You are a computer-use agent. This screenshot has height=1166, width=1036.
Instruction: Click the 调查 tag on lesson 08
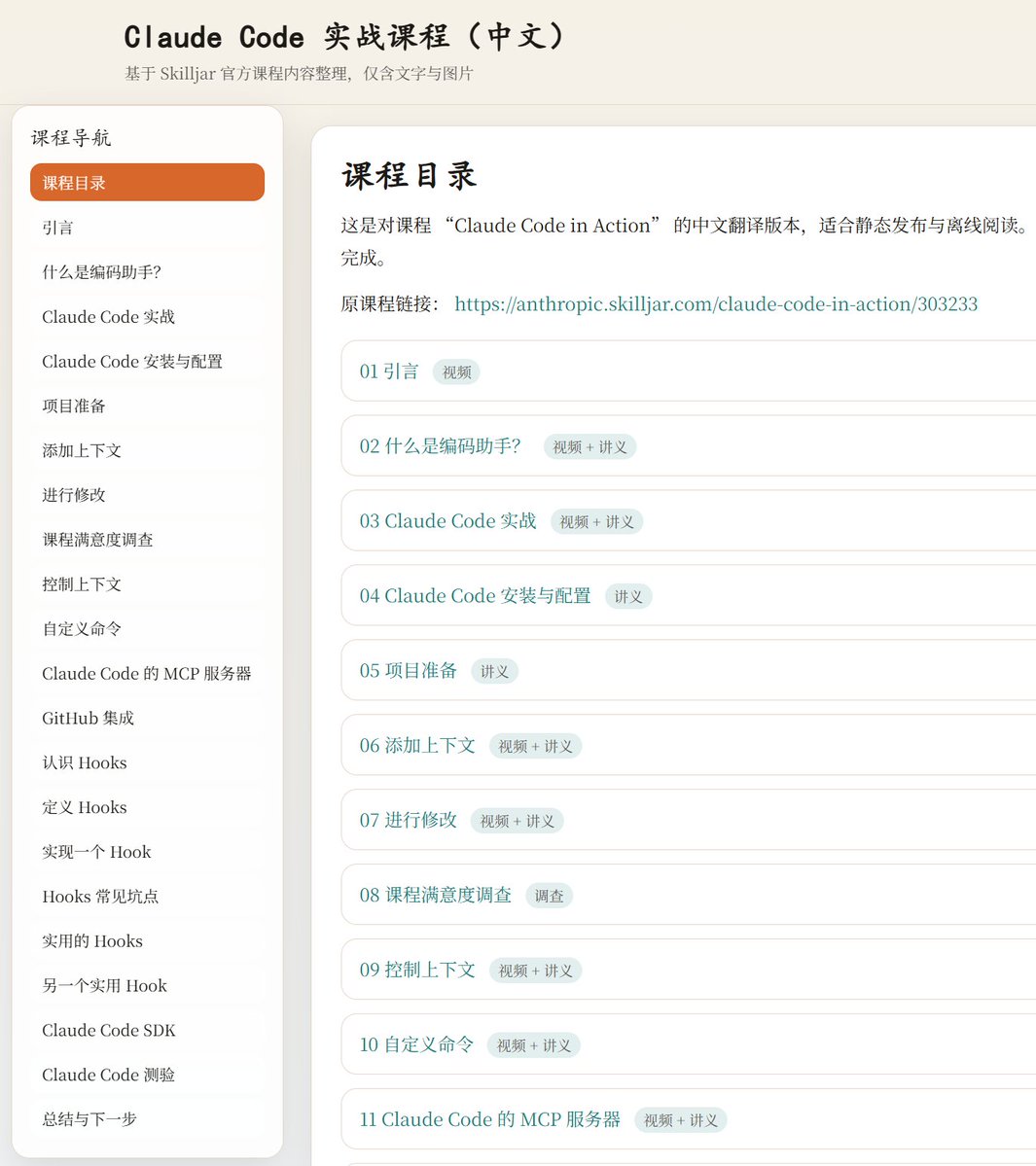click(549, 896)
